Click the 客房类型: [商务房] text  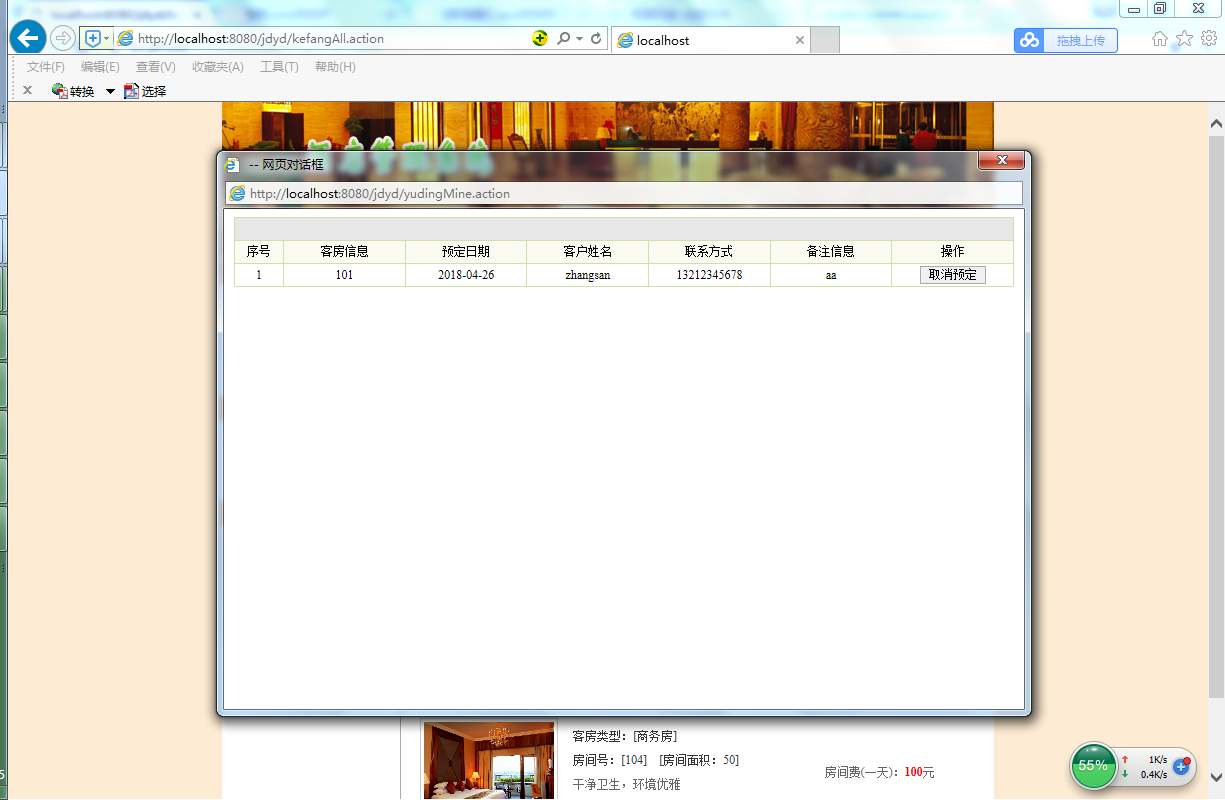click(x=625, y=736)
